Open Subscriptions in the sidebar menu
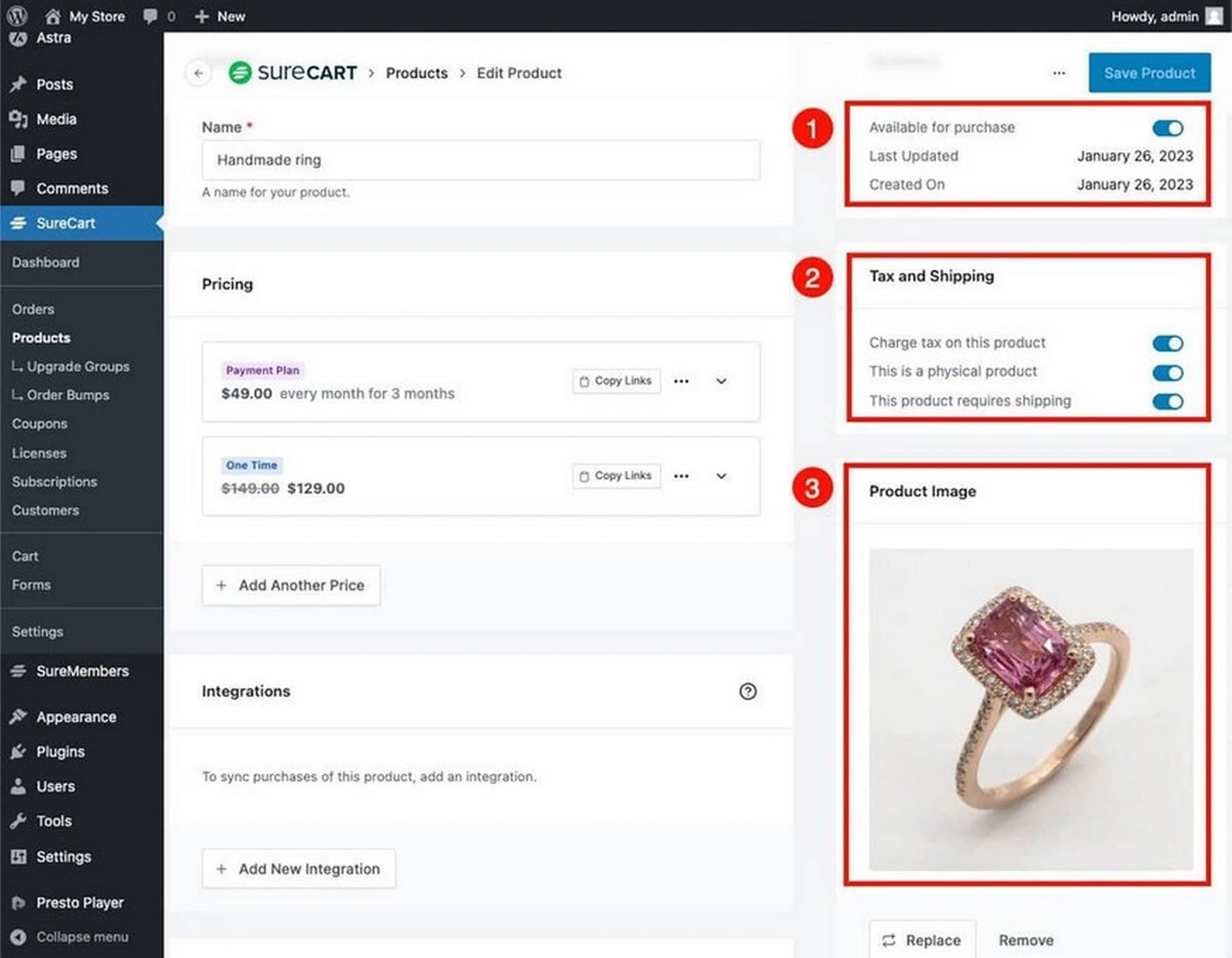 tap(54, 482)
